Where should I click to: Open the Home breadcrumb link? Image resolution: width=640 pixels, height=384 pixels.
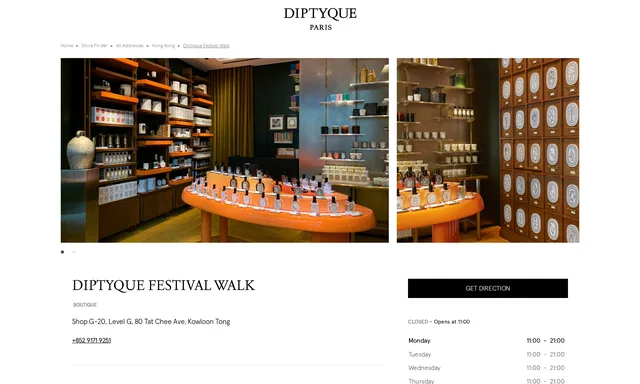coord(67,46)
